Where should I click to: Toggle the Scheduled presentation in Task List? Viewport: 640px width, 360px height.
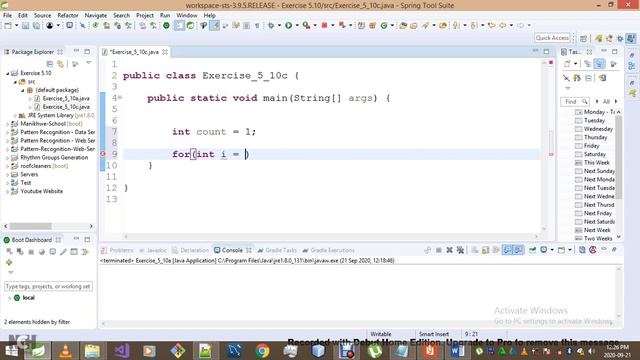point(599,64)
